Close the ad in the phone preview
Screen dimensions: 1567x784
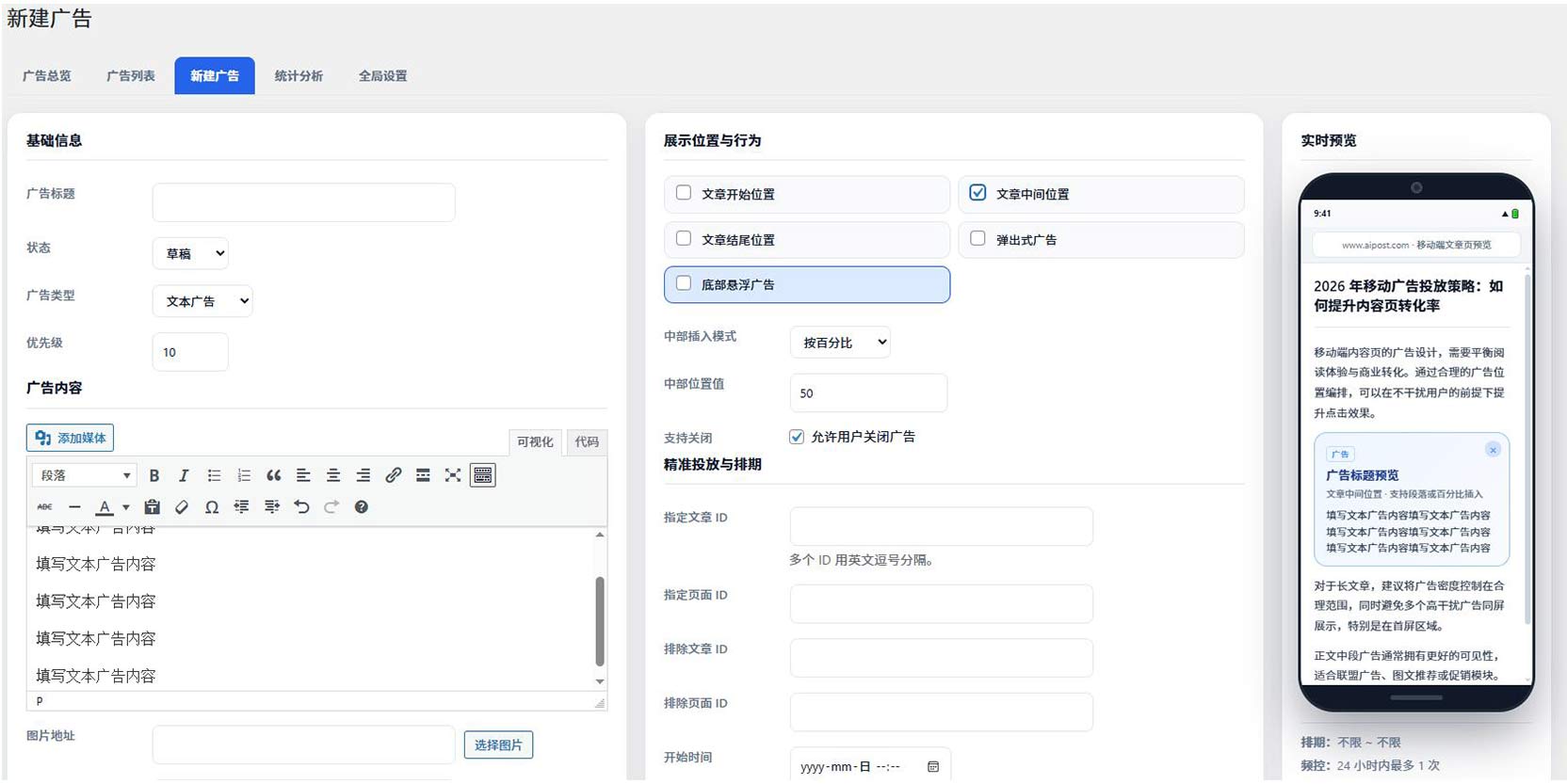(1493, 450)
